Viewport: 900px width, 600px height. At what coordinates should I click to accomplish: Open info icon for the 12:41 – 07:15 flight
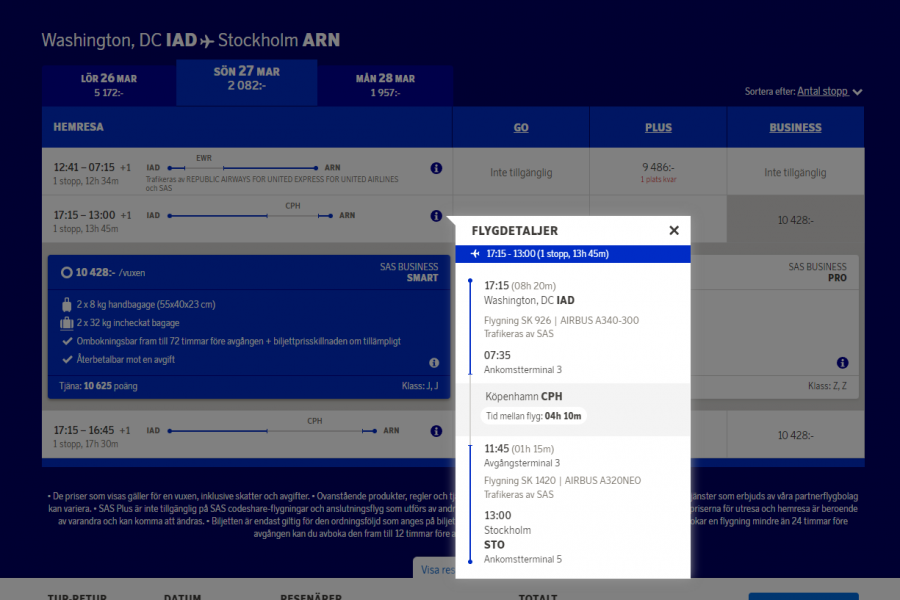point(436,169)
